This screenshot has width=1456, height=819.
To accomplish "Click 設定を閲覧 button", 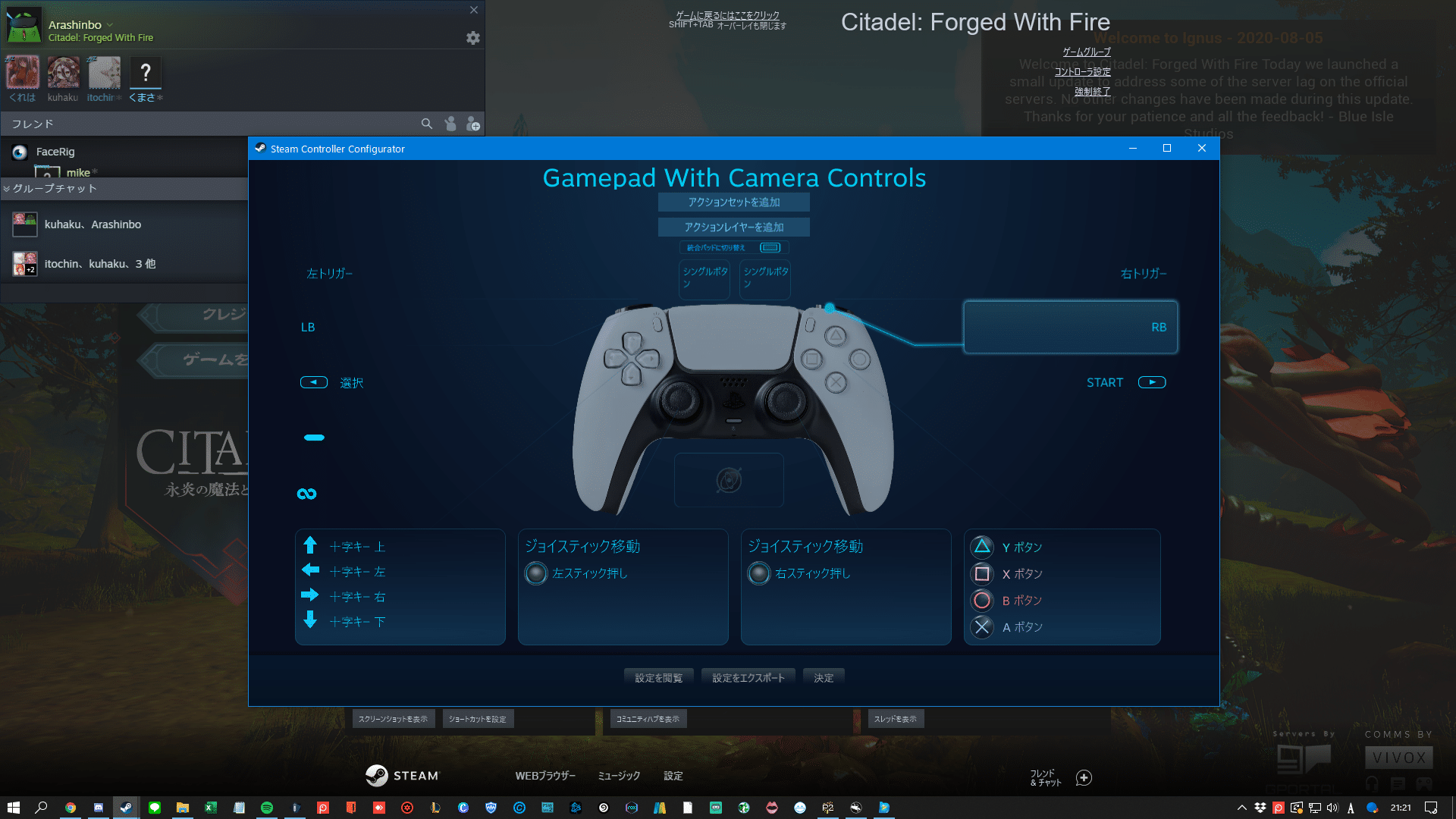I will tap(659, 678).
